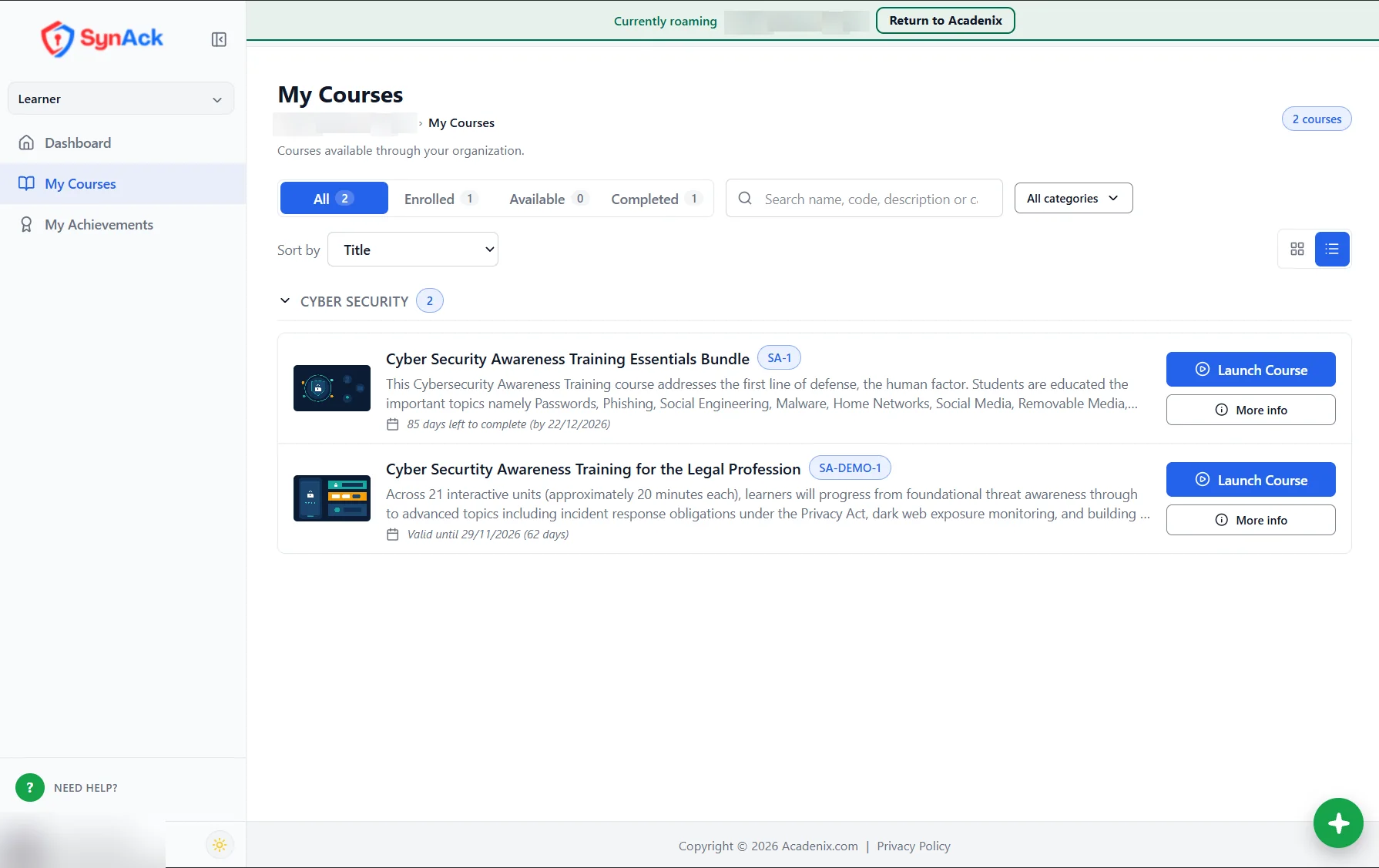Switch to list view layout
Image resolution: width=1379 pixels, height=868 pixels.
(1332, 249)
